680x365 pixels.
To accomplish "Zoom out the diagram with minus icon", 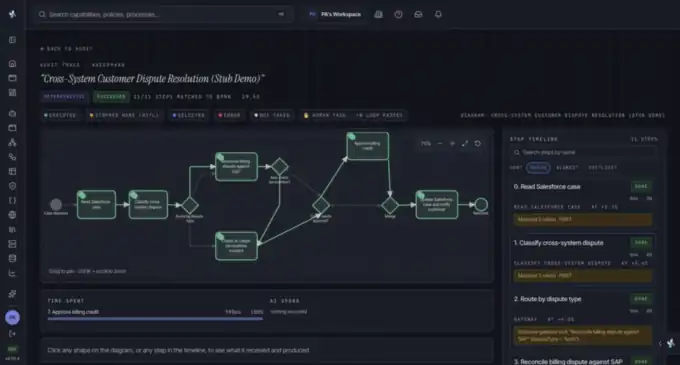I will [440, 143].
